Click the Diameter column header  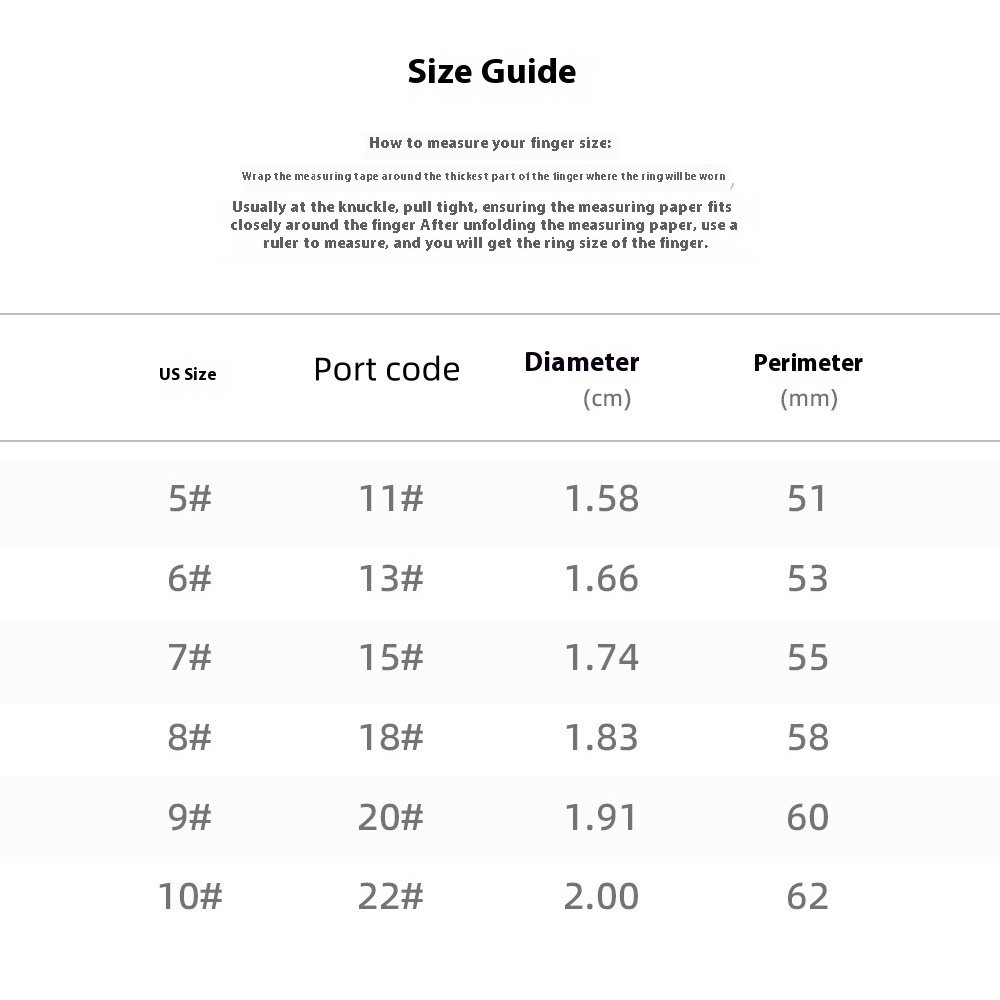(x=582, y=362)
